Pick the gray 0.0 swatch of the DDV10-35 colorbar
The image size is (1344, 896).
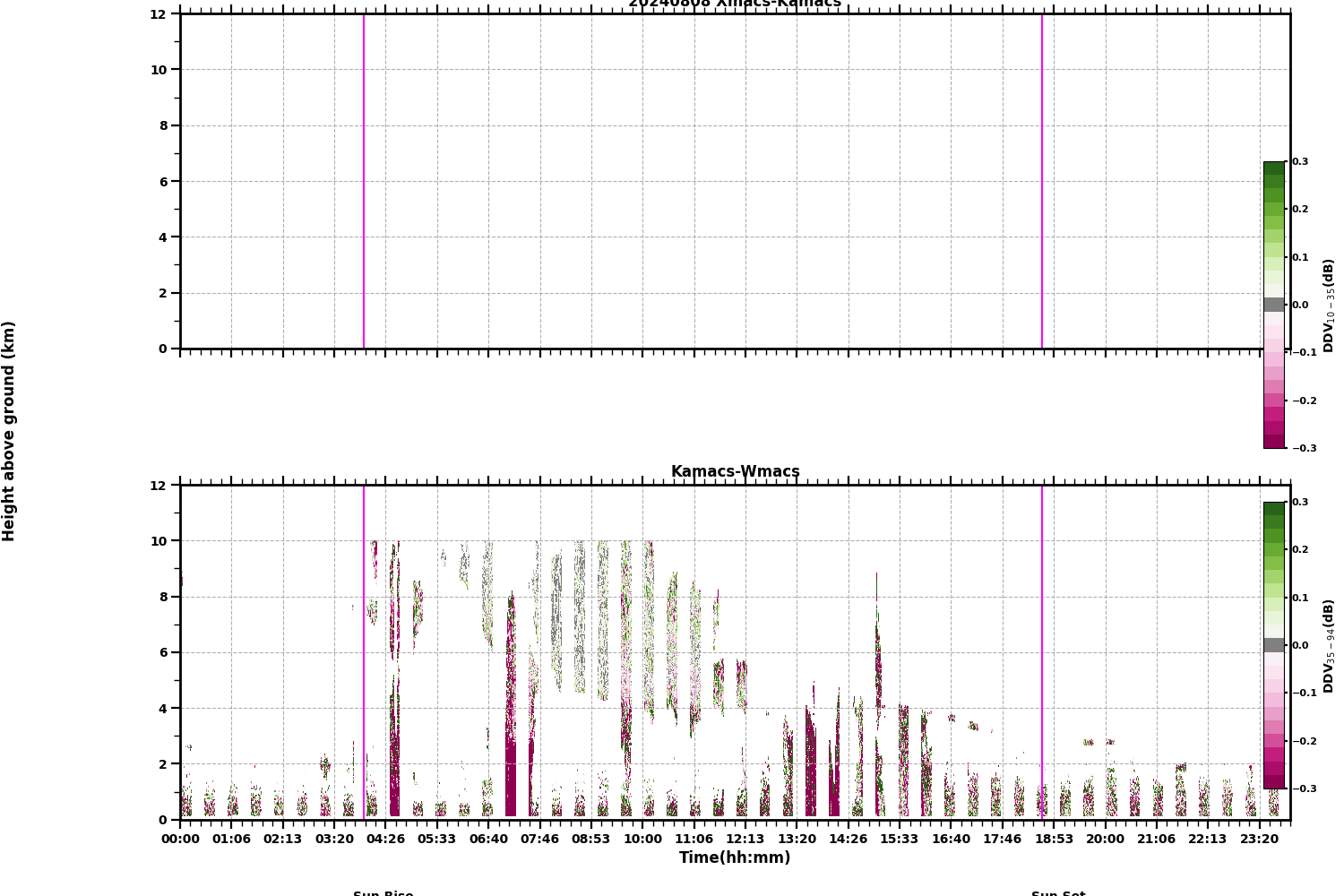click(x=1274, y=305)
